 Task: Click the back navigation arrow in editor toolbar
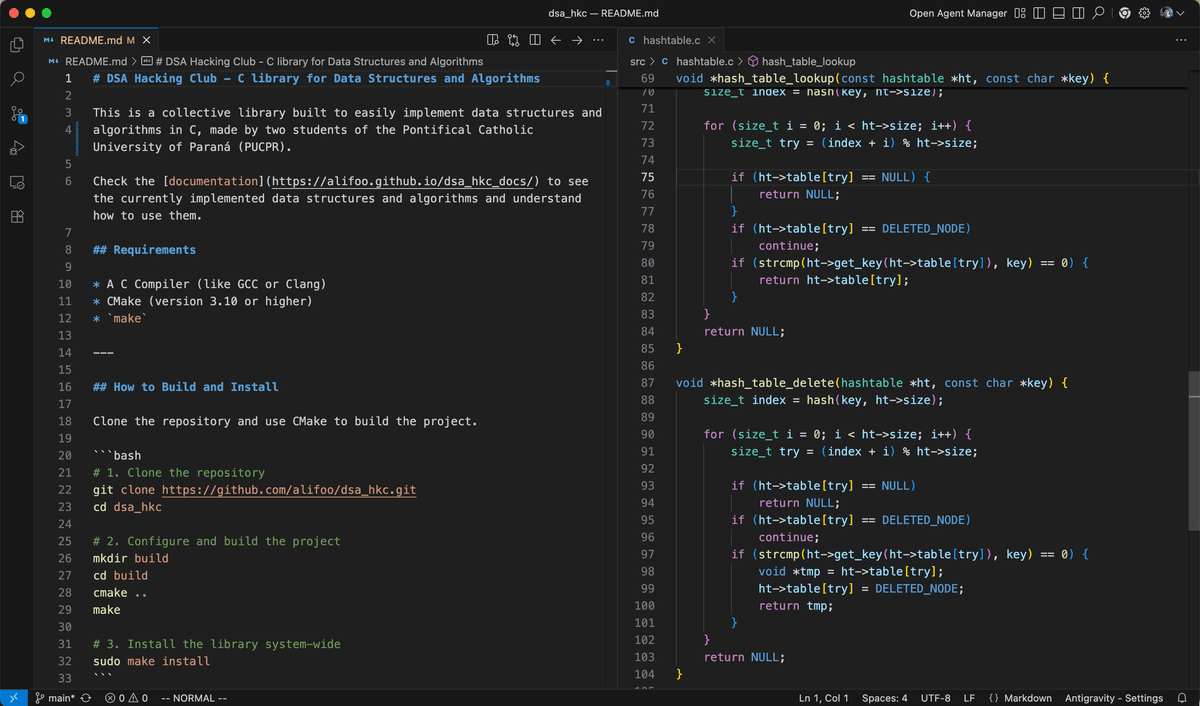click(x=556, y=40)
